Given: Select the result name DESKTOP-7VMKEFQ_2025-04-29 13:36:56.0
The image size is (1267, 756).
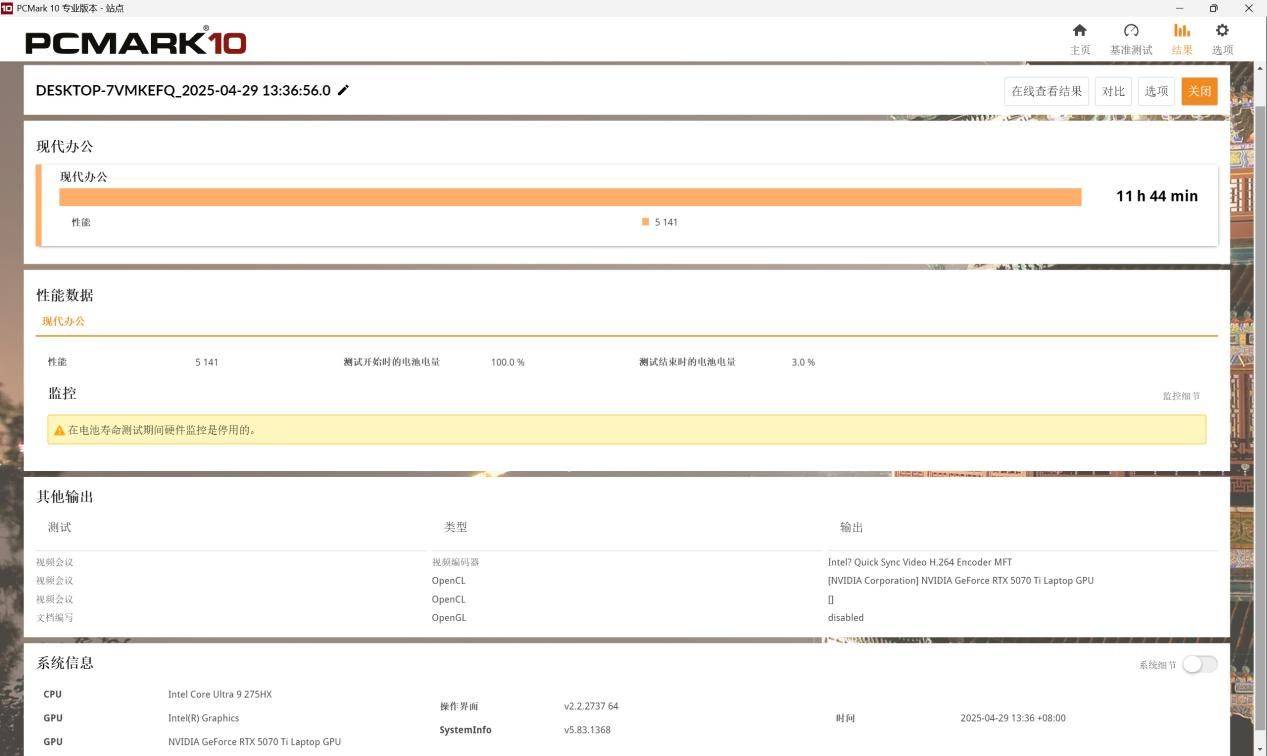Looking at the screenshot, I should (183, 90).
